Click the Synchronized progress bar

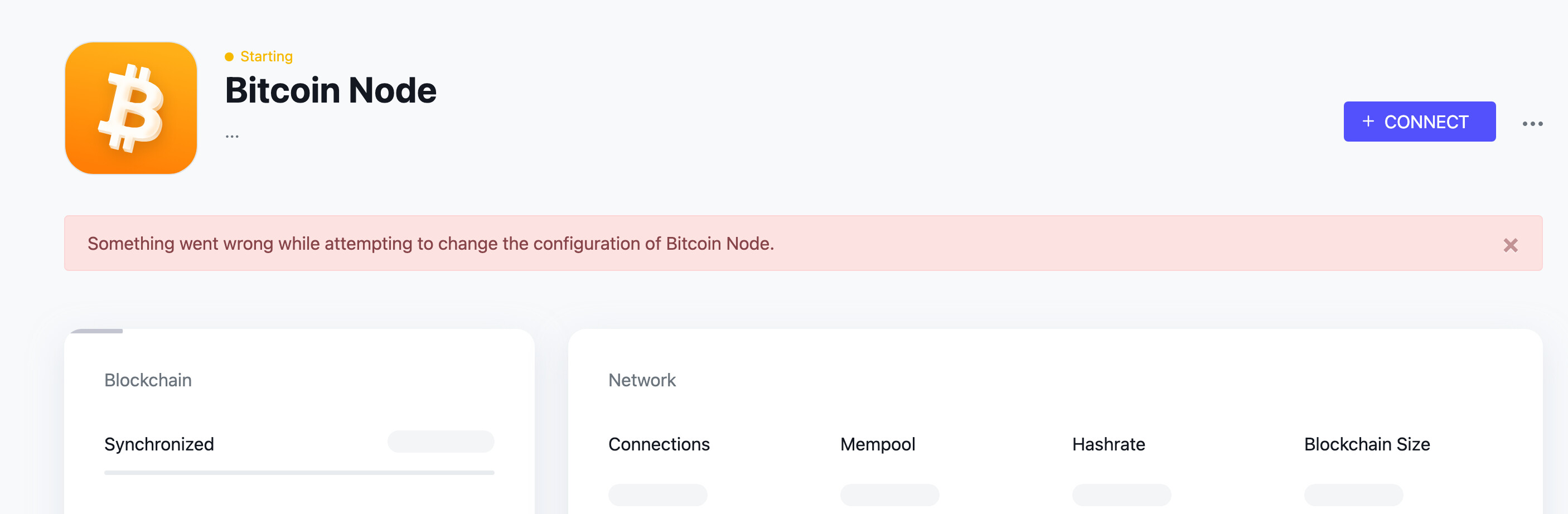click(299, 472)
